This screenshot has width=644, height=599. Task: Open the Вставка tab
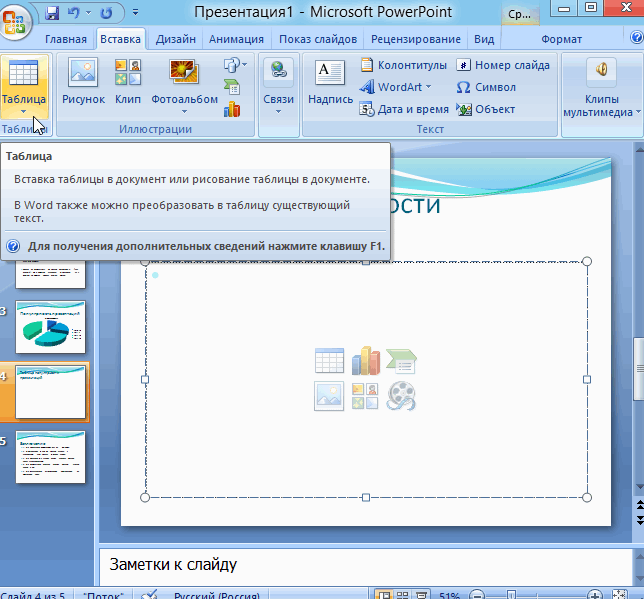pyautogui.click(x=120, y=39)
